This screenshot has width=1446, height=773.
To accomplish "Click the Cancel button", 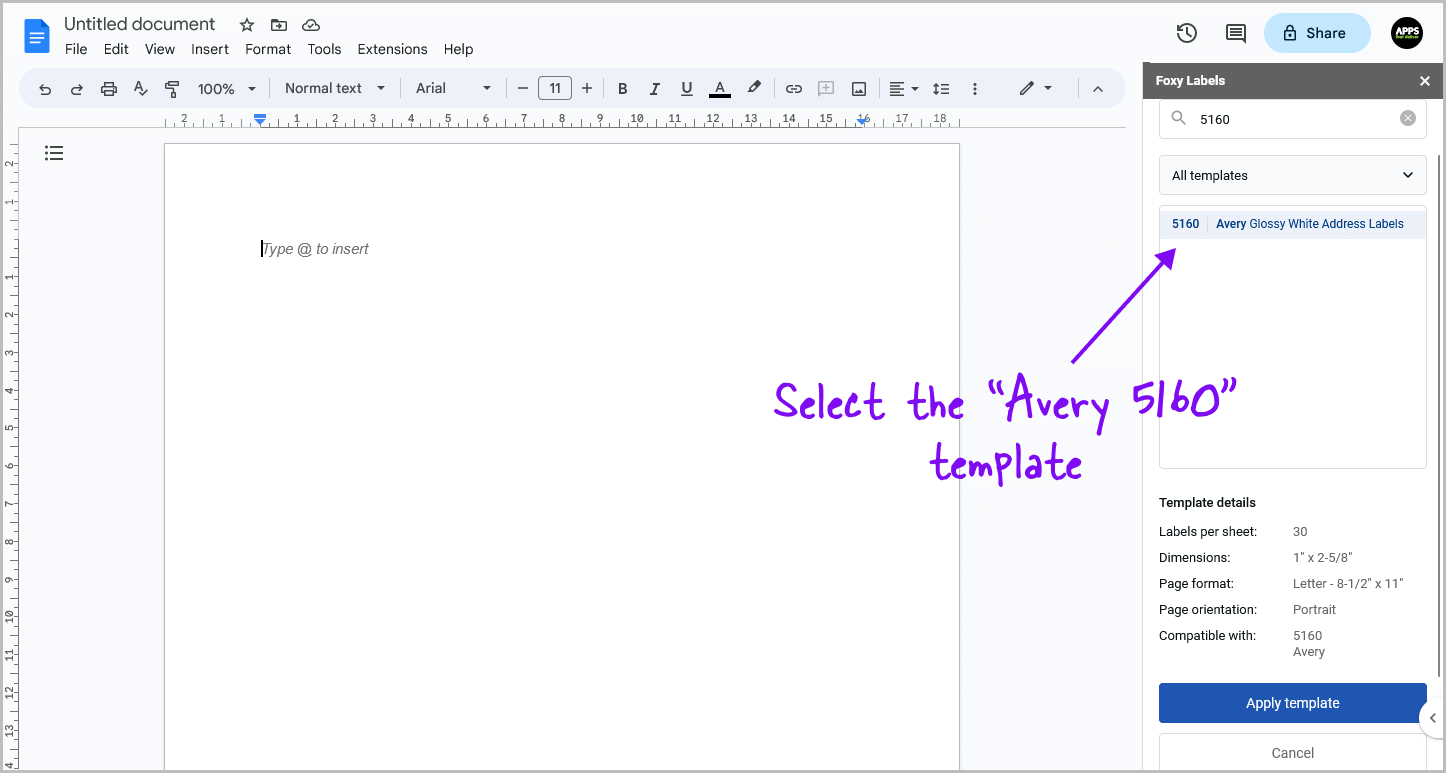I will tap(1293, 753).
